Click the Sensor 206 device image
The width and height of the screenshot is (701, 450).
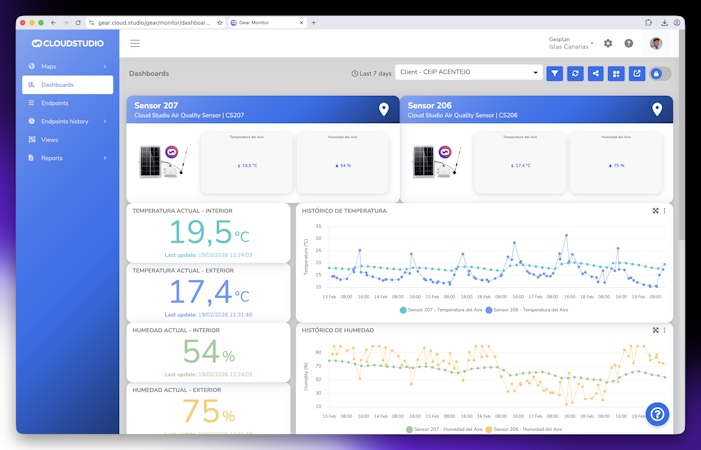pyautogui.click(x=436, y=161)
